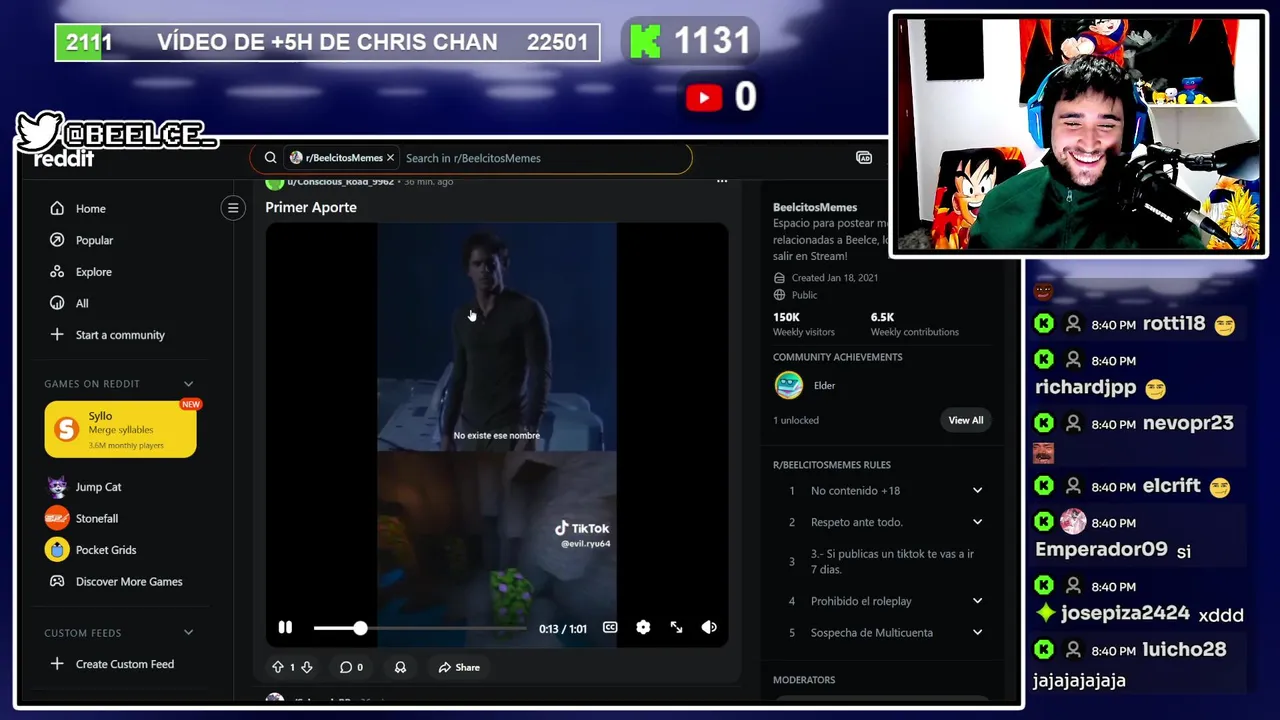1280x720 pixels.
Task: Click the Pocket Grids game icon
Action: pos(57,550)
